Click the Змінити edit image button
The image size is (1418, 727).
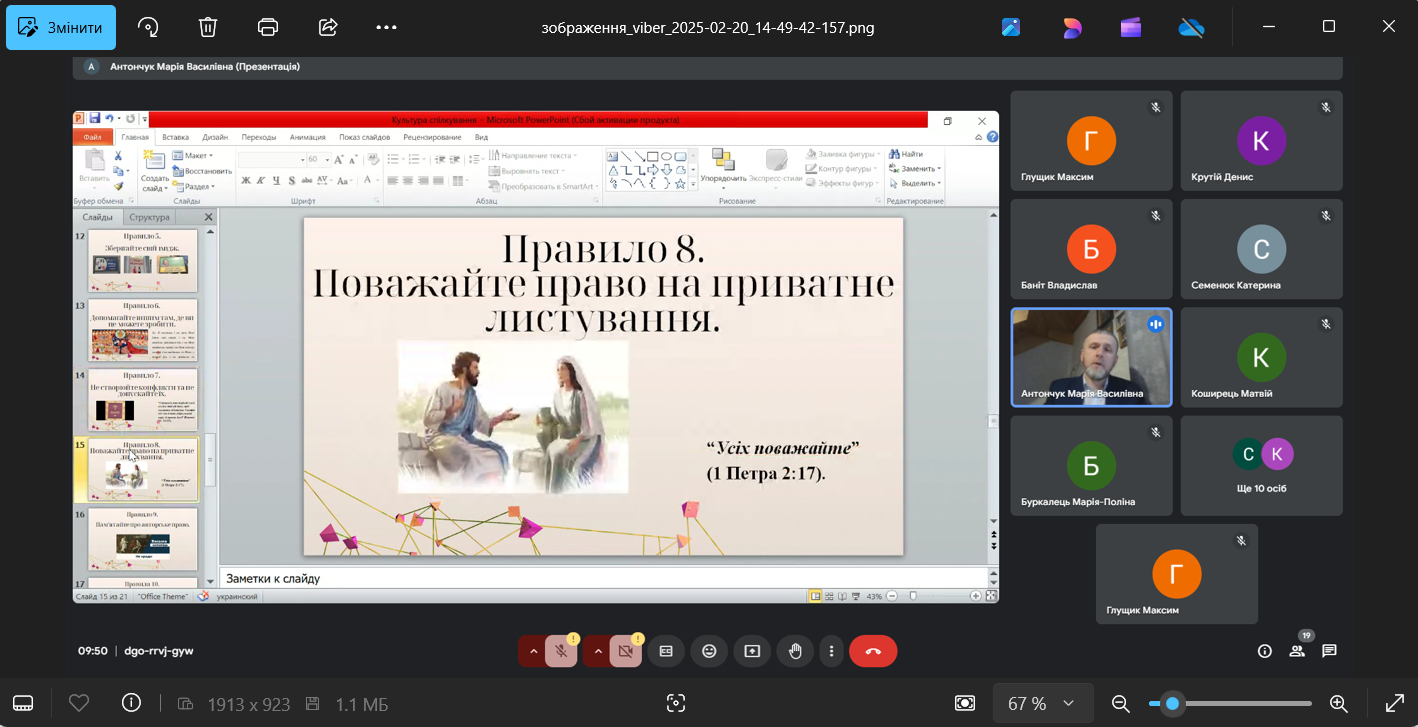[x=61, y=27]
